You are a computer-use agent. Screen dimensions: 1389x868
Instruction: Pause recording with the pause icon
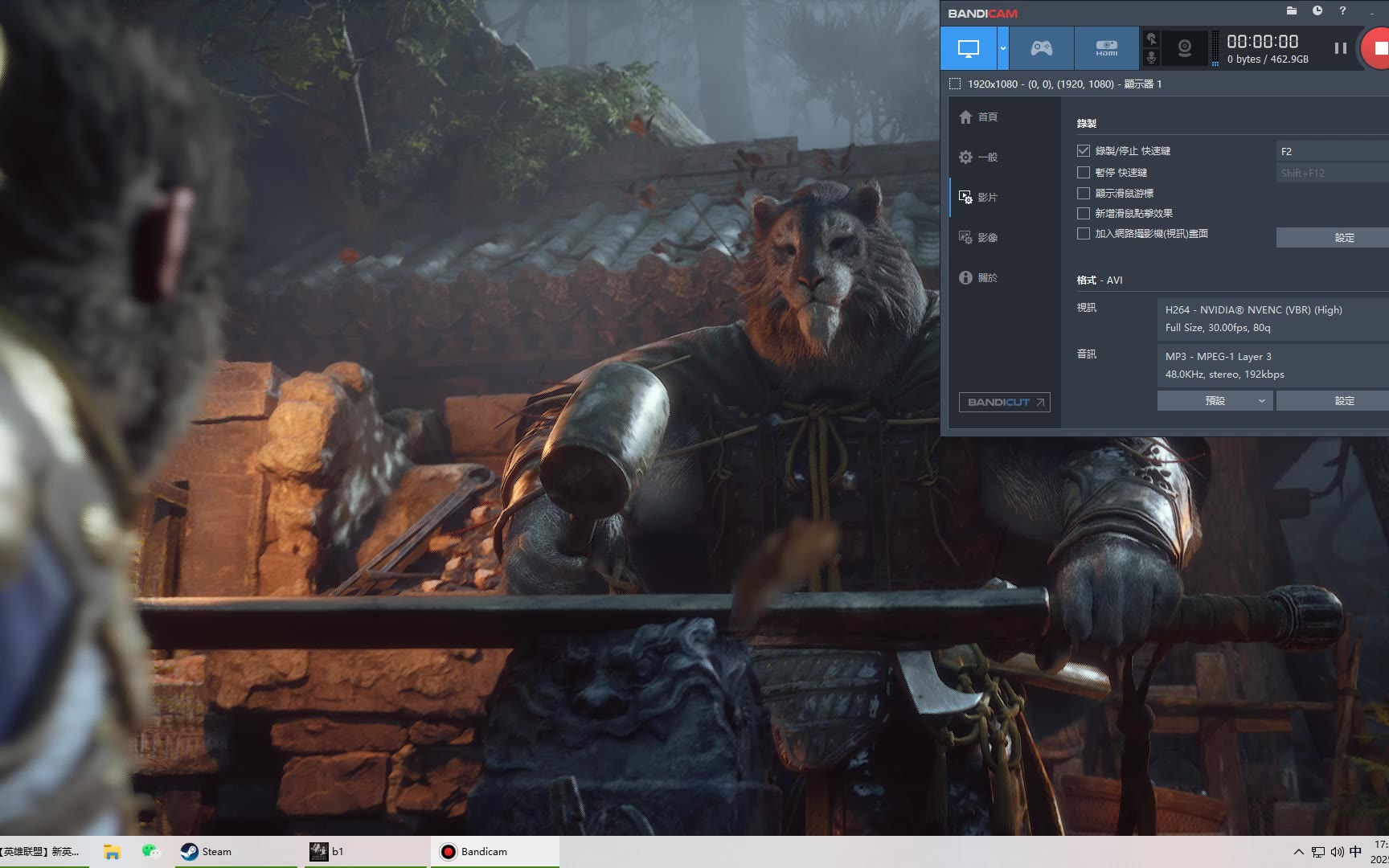[x=1341, y=48]
